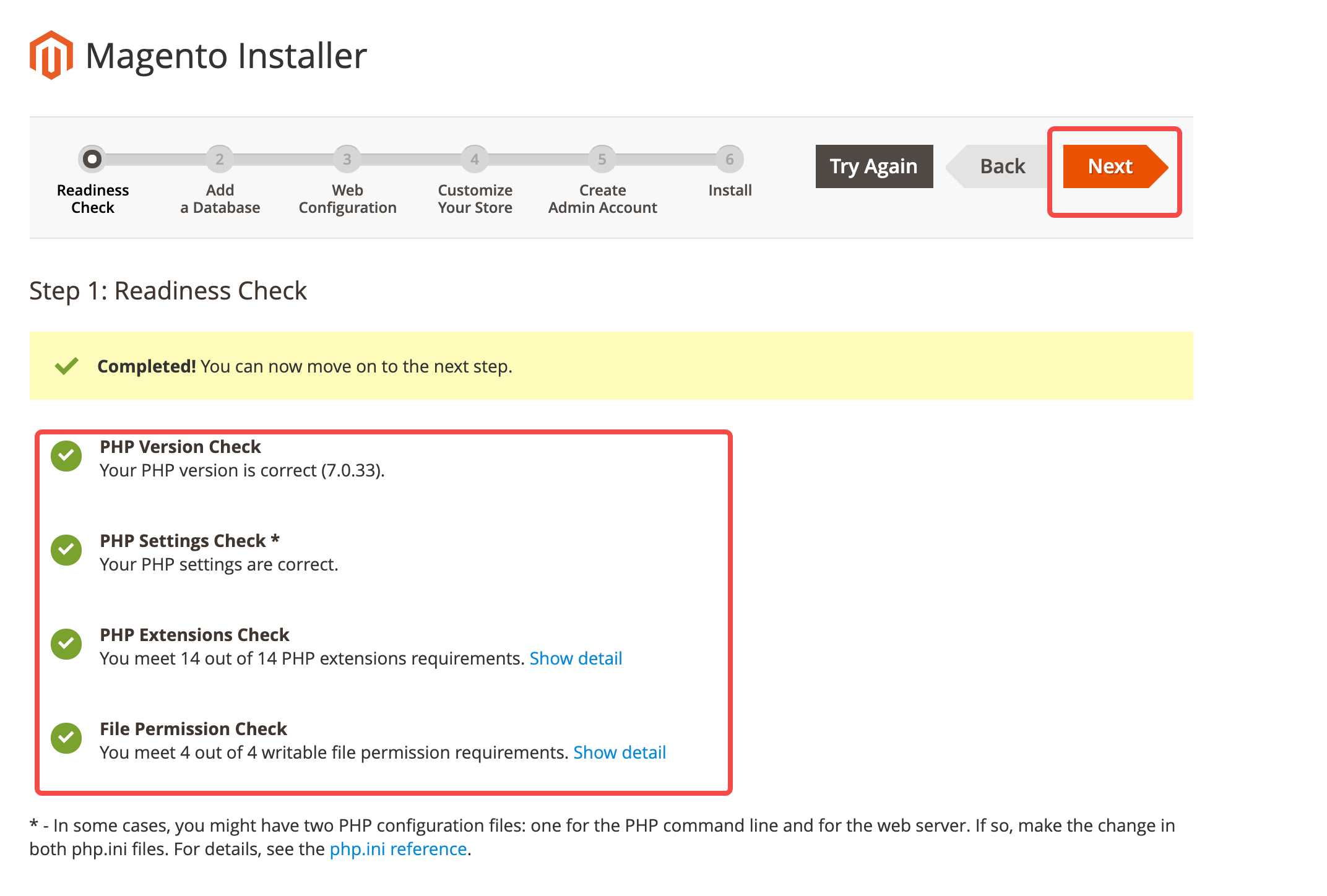Viewport: 1327px width, 896px height.
Task: Click the Step 1: Readiness Check heading
Action: point(168,291)
